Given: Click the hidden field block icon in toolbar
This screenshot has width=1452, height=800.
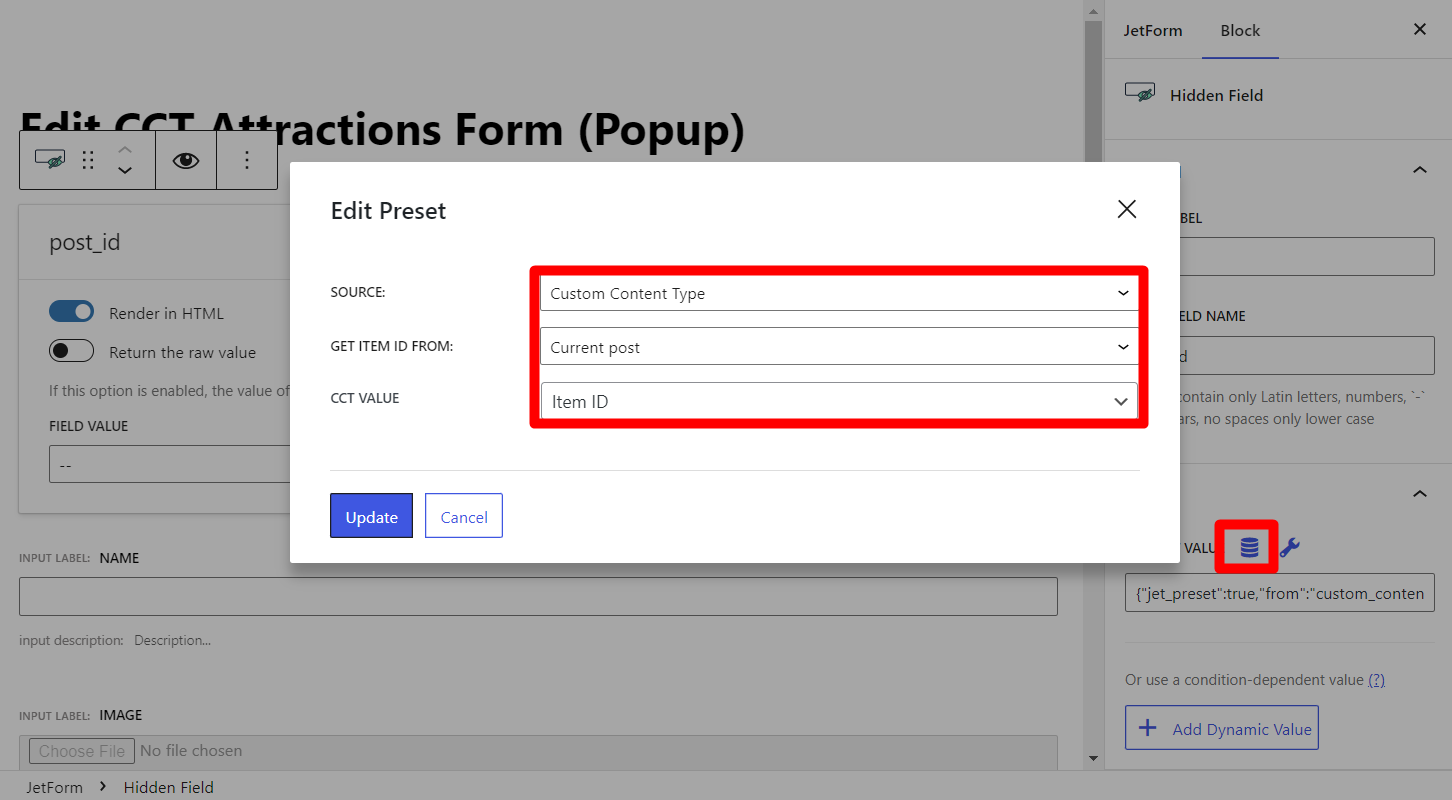Looking at the screenshot, I should pos(50,160).
